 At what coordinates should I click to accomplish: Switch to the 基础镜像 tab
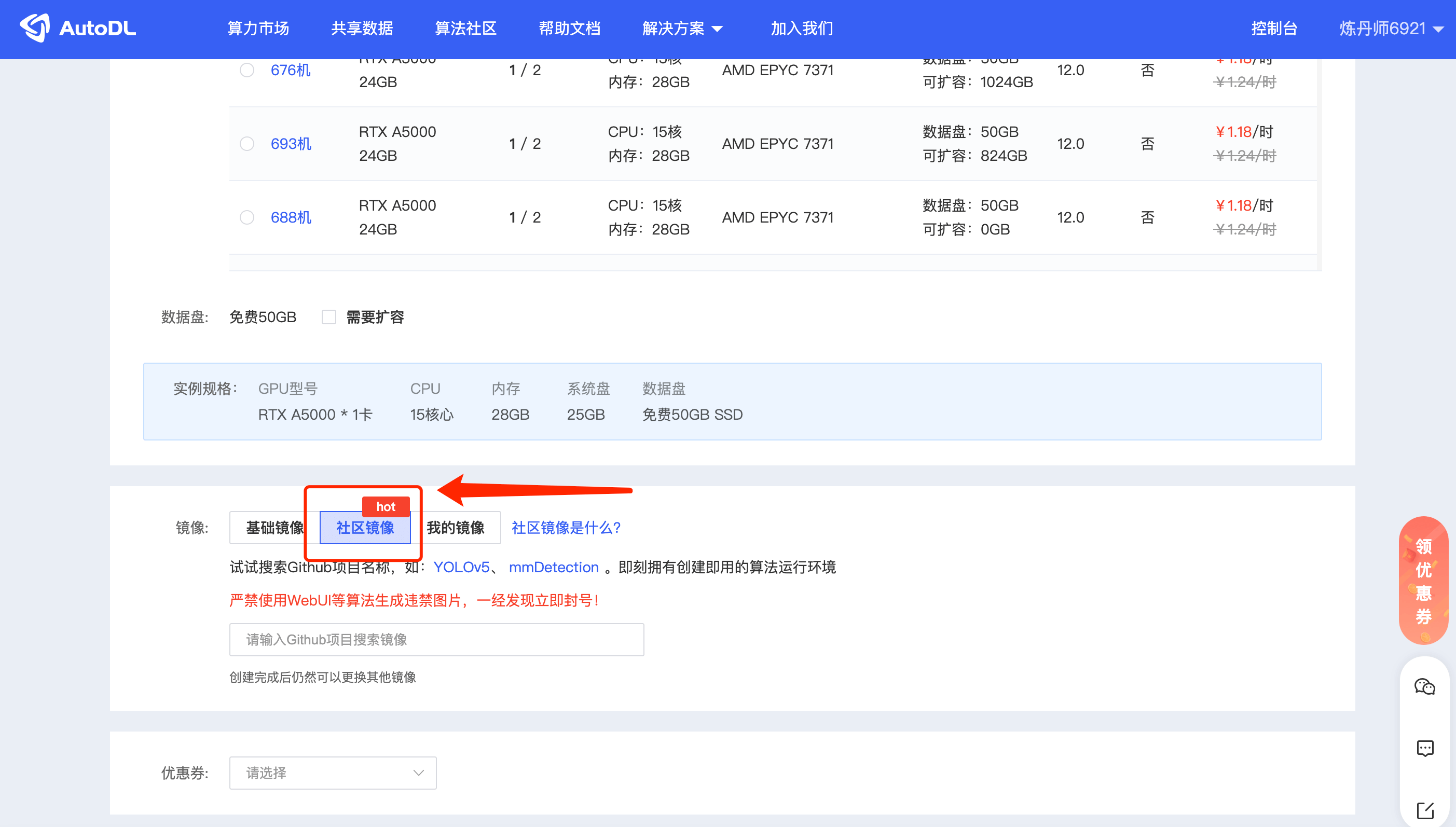click(x=274, y=528)
